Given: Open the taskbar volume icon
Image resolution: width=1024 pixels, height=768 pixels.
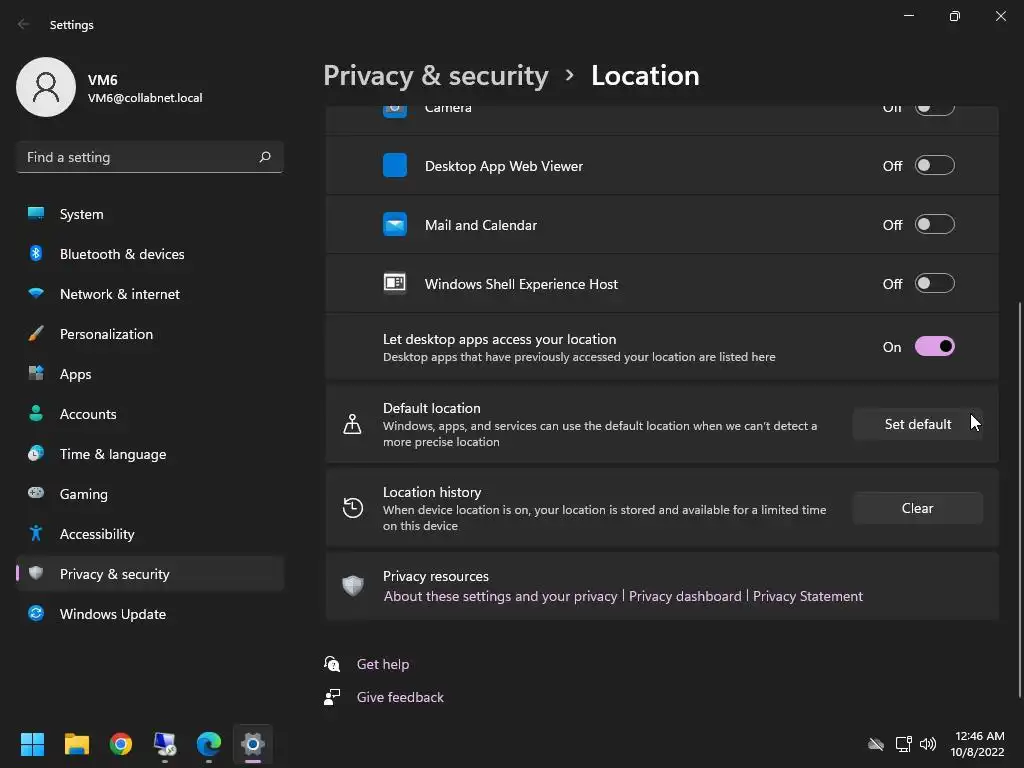Looking at the screenshot, I should coord(928,744).
